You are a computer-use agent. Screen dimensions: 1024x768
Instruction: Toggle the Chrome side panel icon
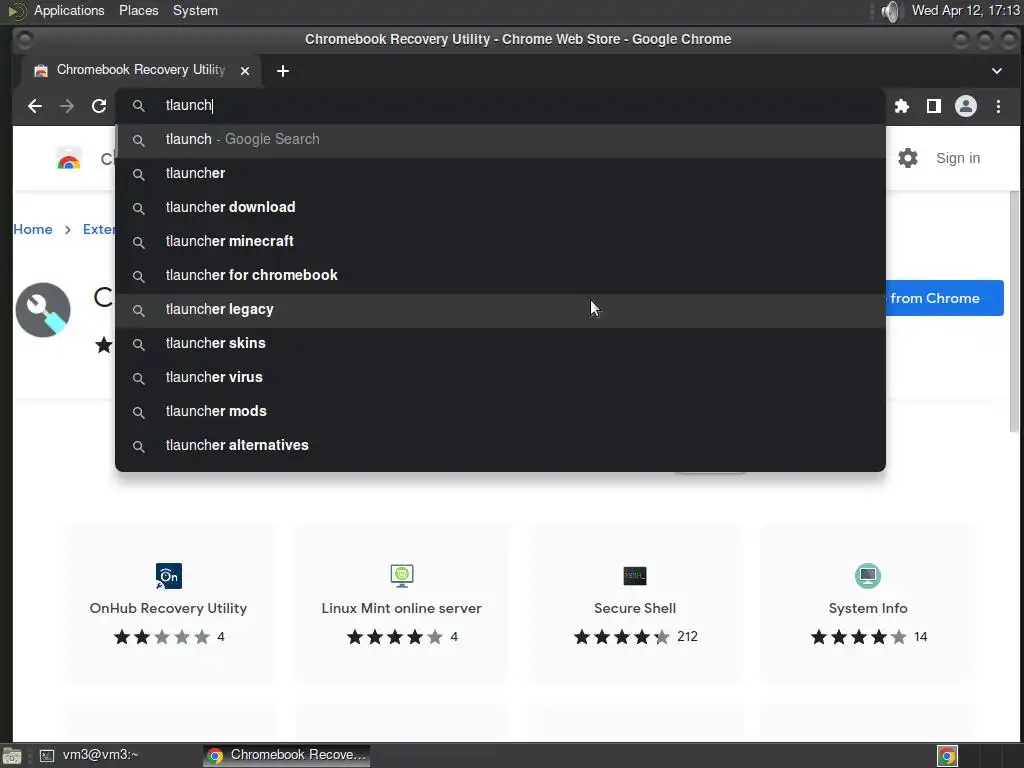[x=934, y=106]
